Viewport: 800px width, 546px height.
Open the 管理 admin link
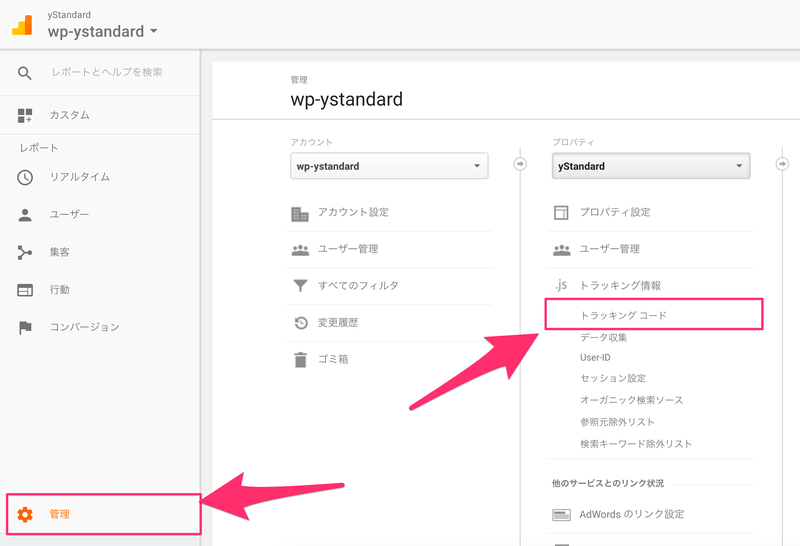click(x=60, y=514)
